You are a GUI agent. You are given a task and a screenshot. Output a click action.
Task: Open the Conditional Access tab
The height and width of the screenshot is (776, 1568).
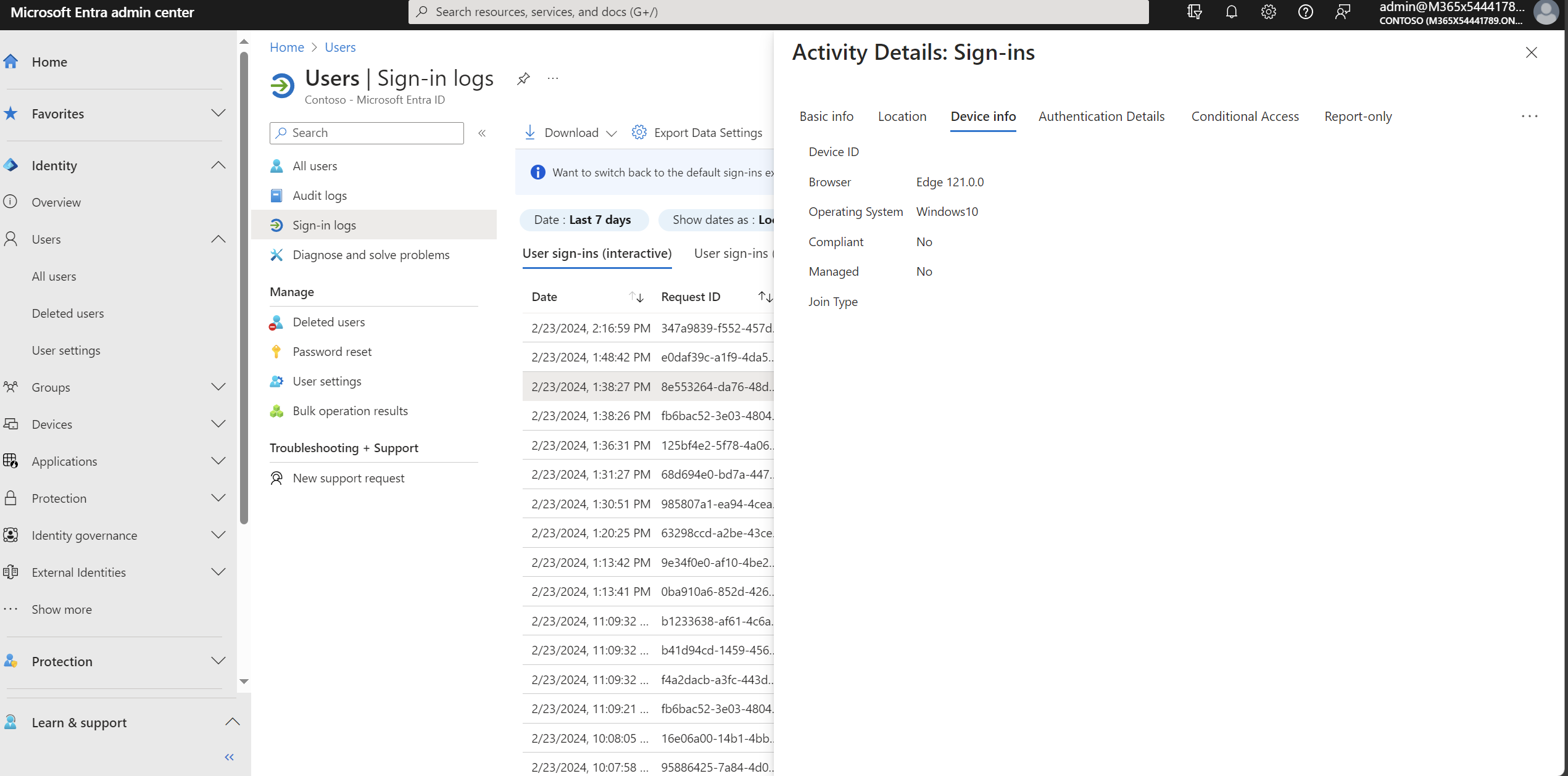point(1245,117)
